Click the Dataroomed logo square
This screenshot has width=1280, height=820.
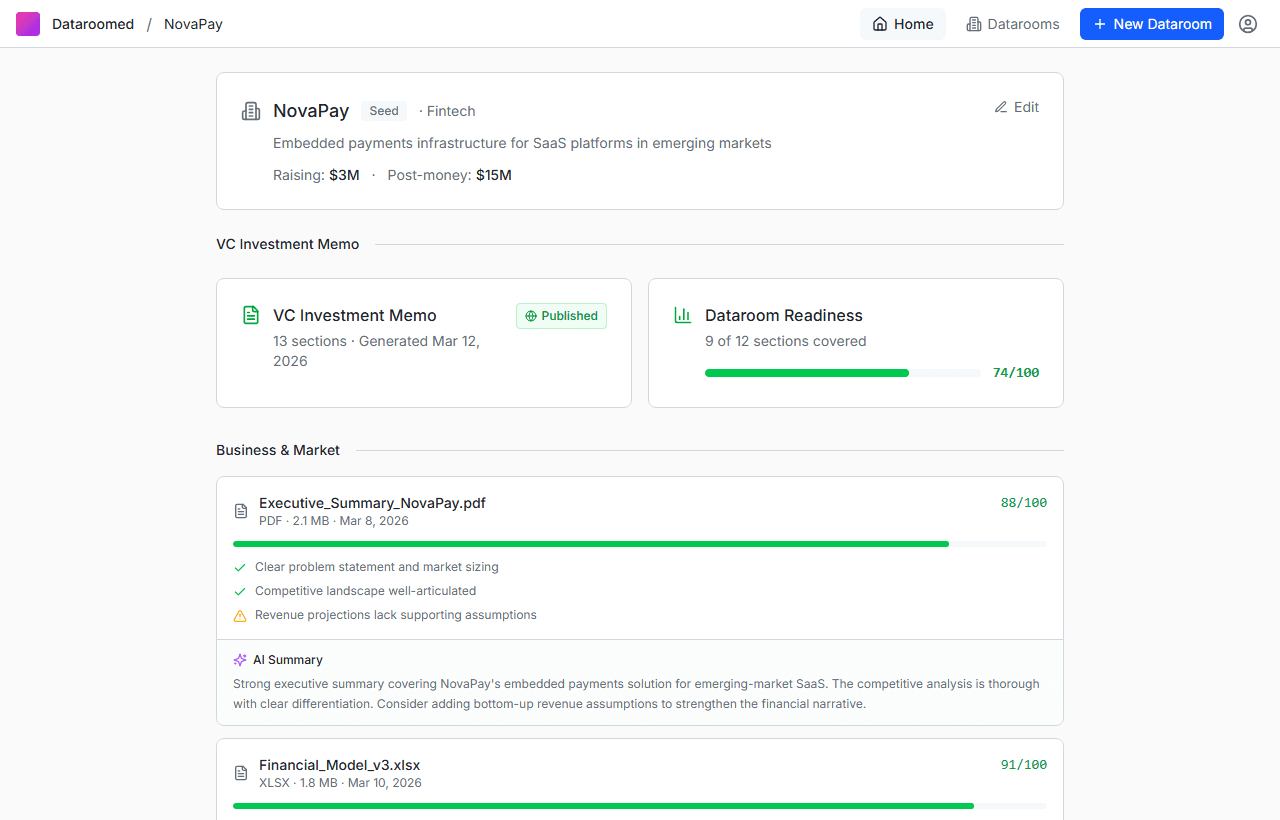27,23
